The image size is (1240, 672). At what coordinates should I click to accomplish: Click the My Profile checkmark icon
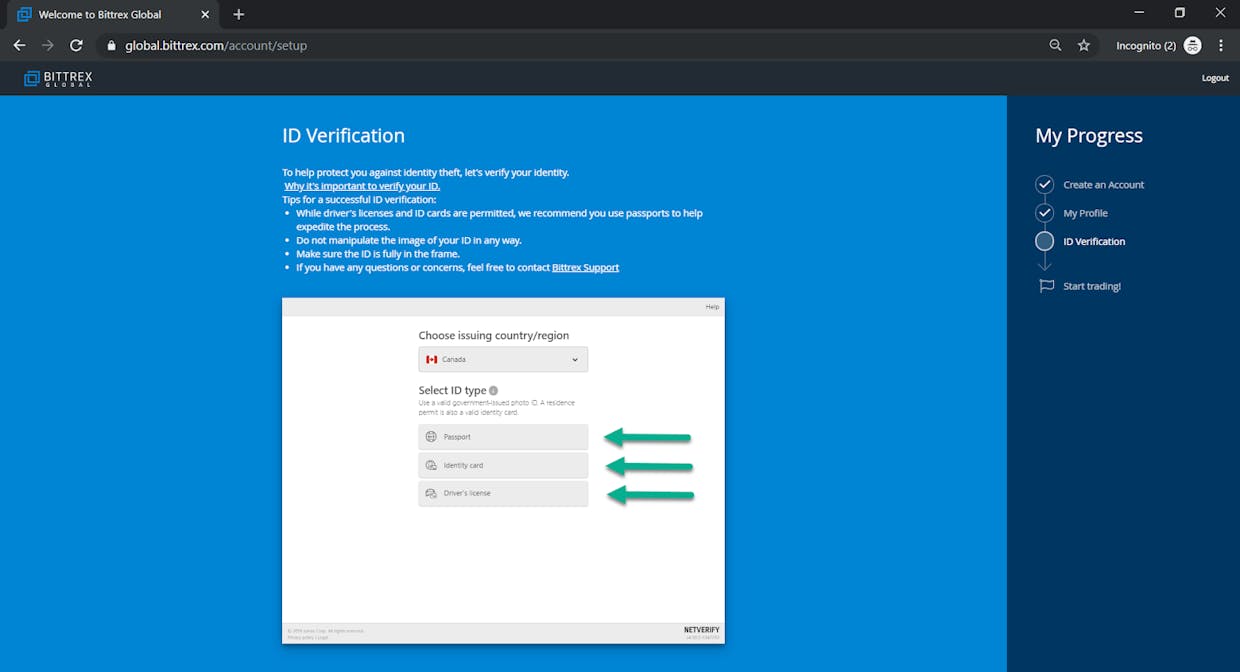(x=1044, y=213)
